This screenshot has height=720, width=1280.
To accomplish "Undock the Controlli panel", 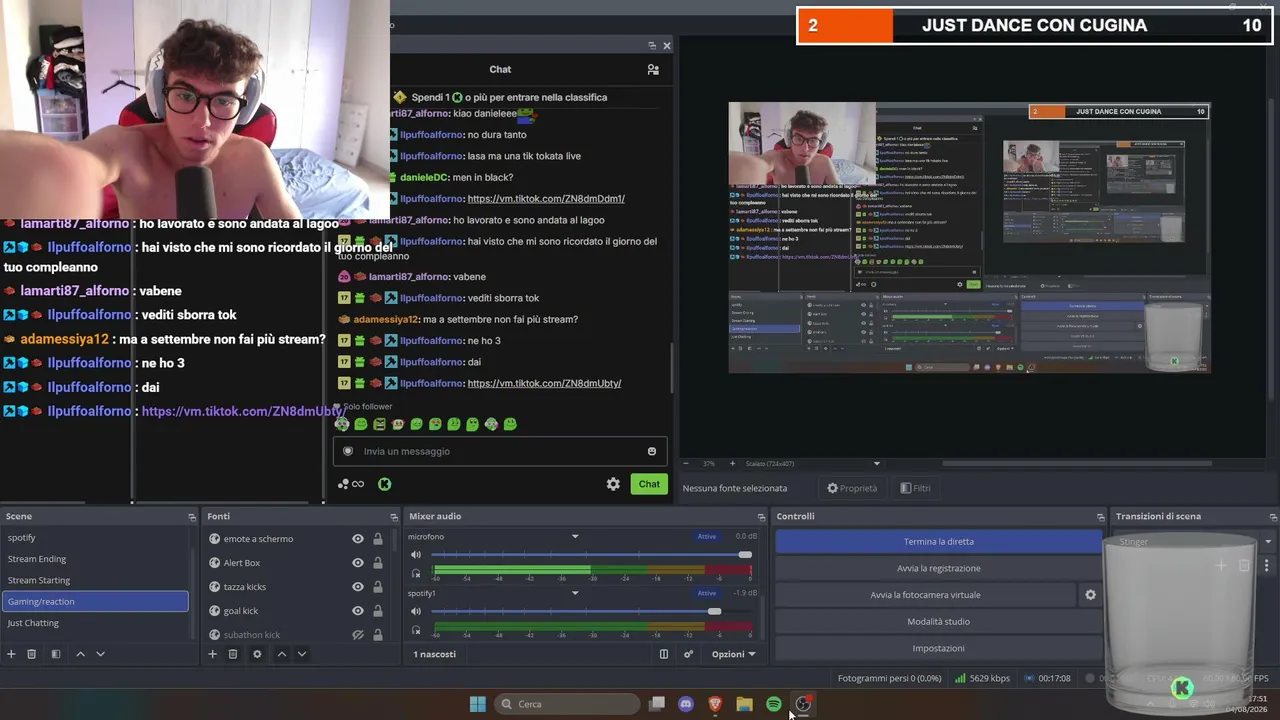I will 1101,517.
